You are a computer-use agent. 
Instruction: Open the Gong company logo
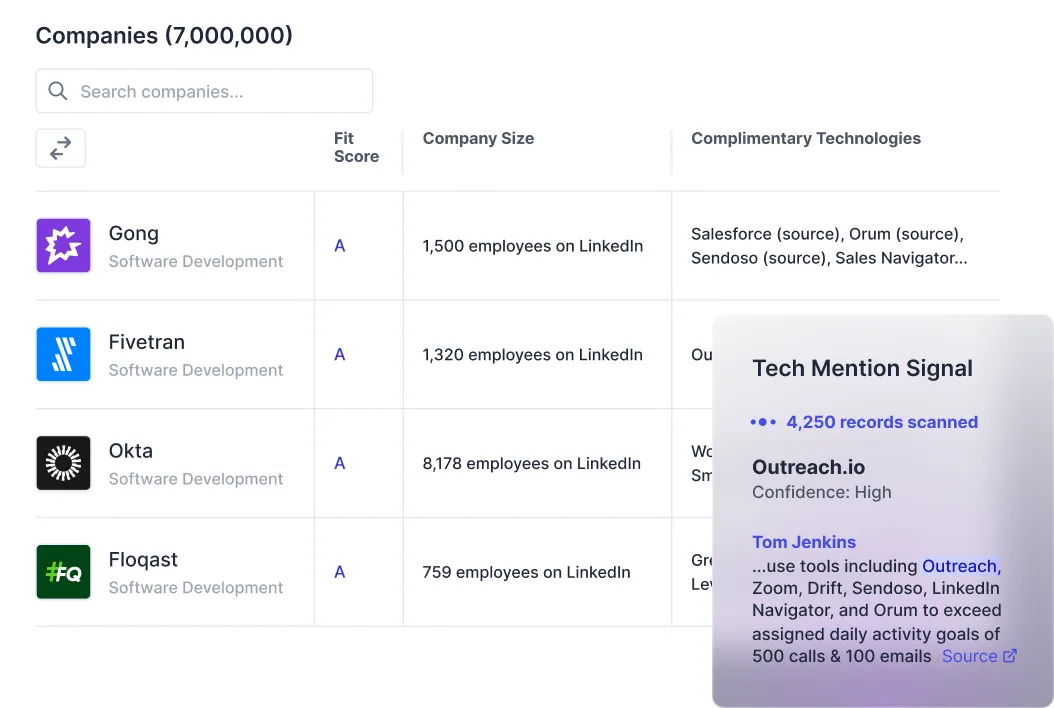(x=63, y=245)
